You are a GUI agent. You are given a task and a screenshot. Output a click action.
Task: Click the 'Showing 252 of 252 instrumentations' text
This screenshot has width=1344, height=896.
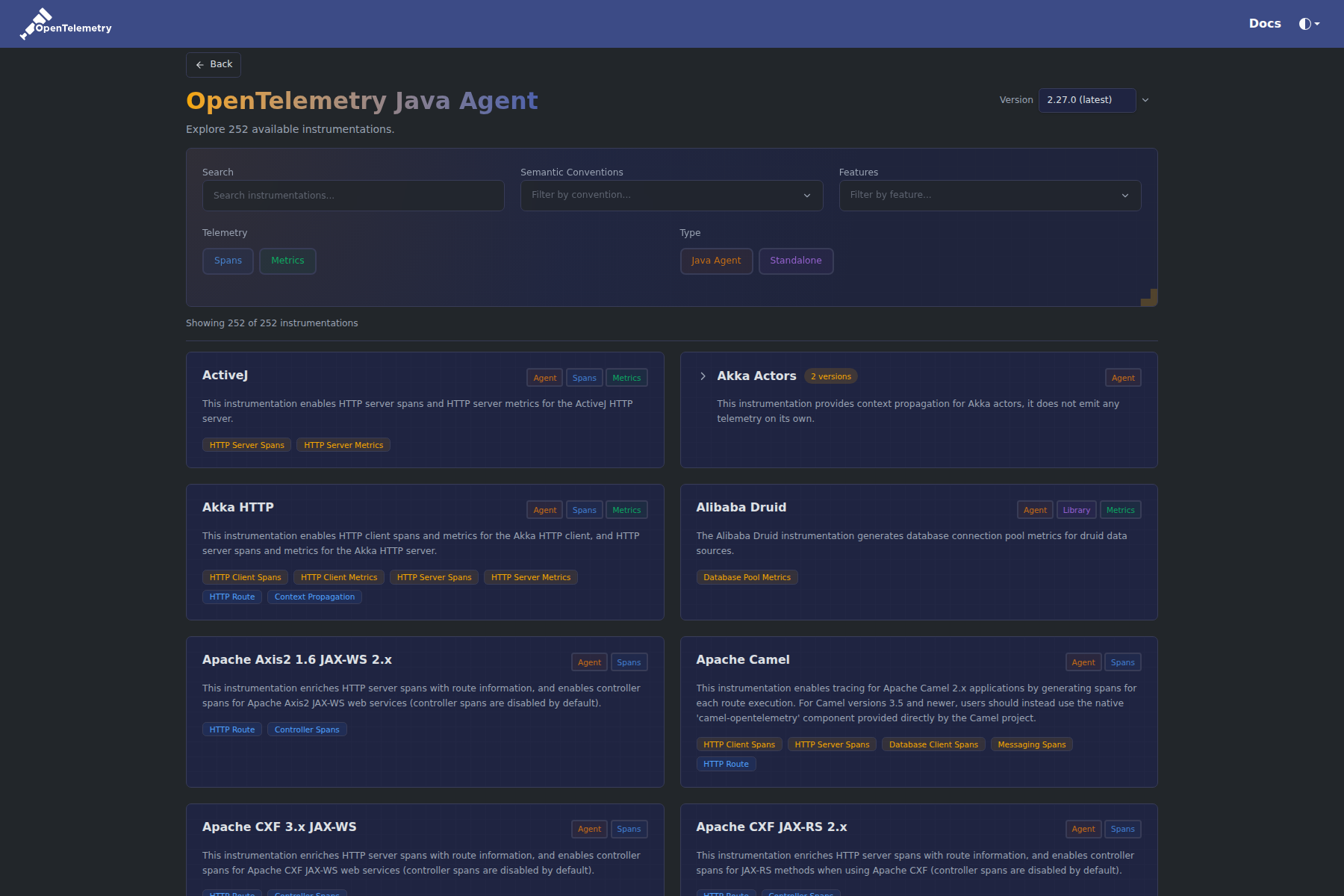pos(272,323)
